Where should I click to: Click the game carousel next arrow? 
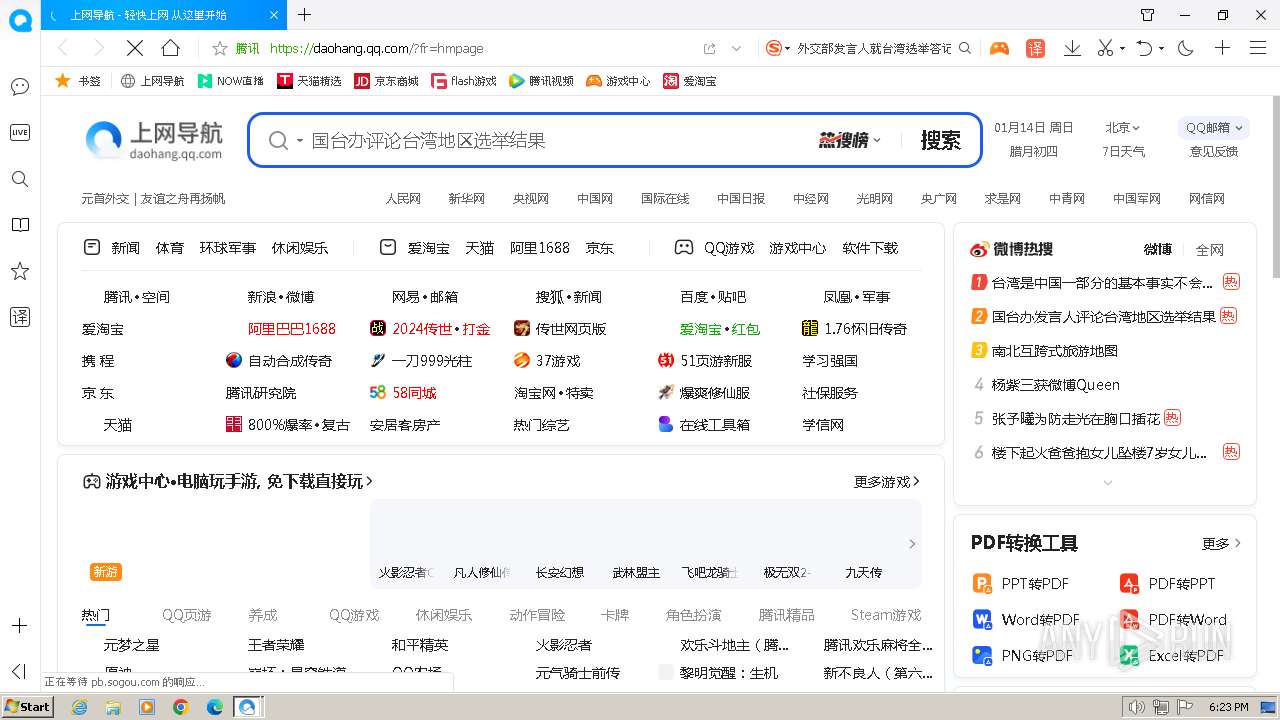[912, 544]
